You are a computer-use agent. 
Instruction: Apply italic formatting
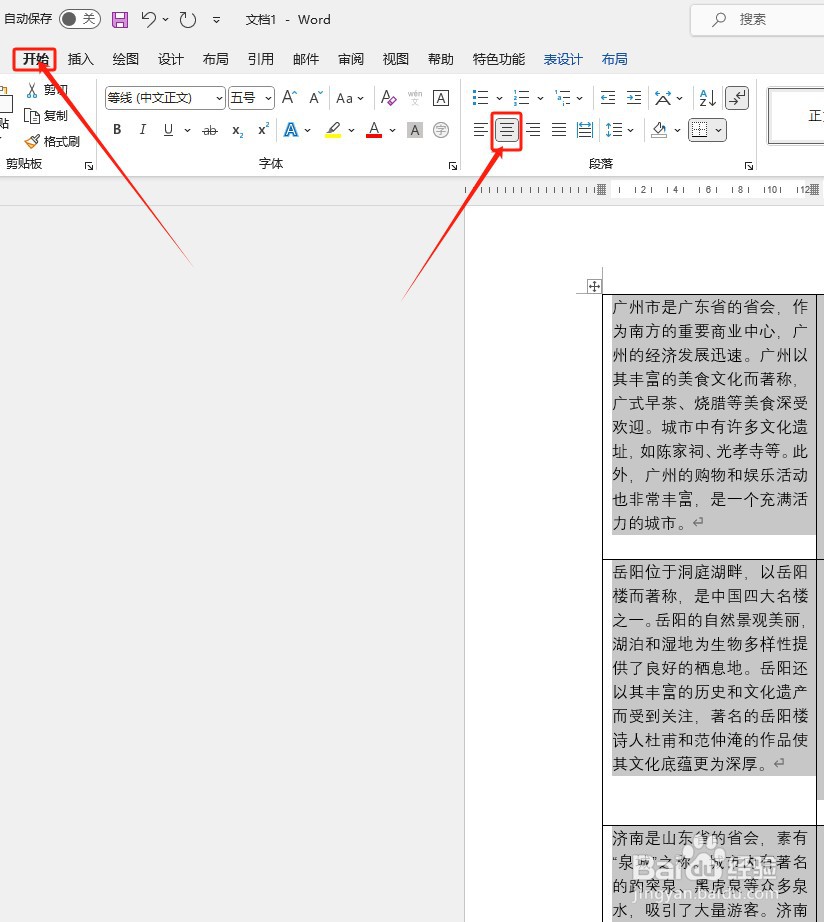[142, 130]
